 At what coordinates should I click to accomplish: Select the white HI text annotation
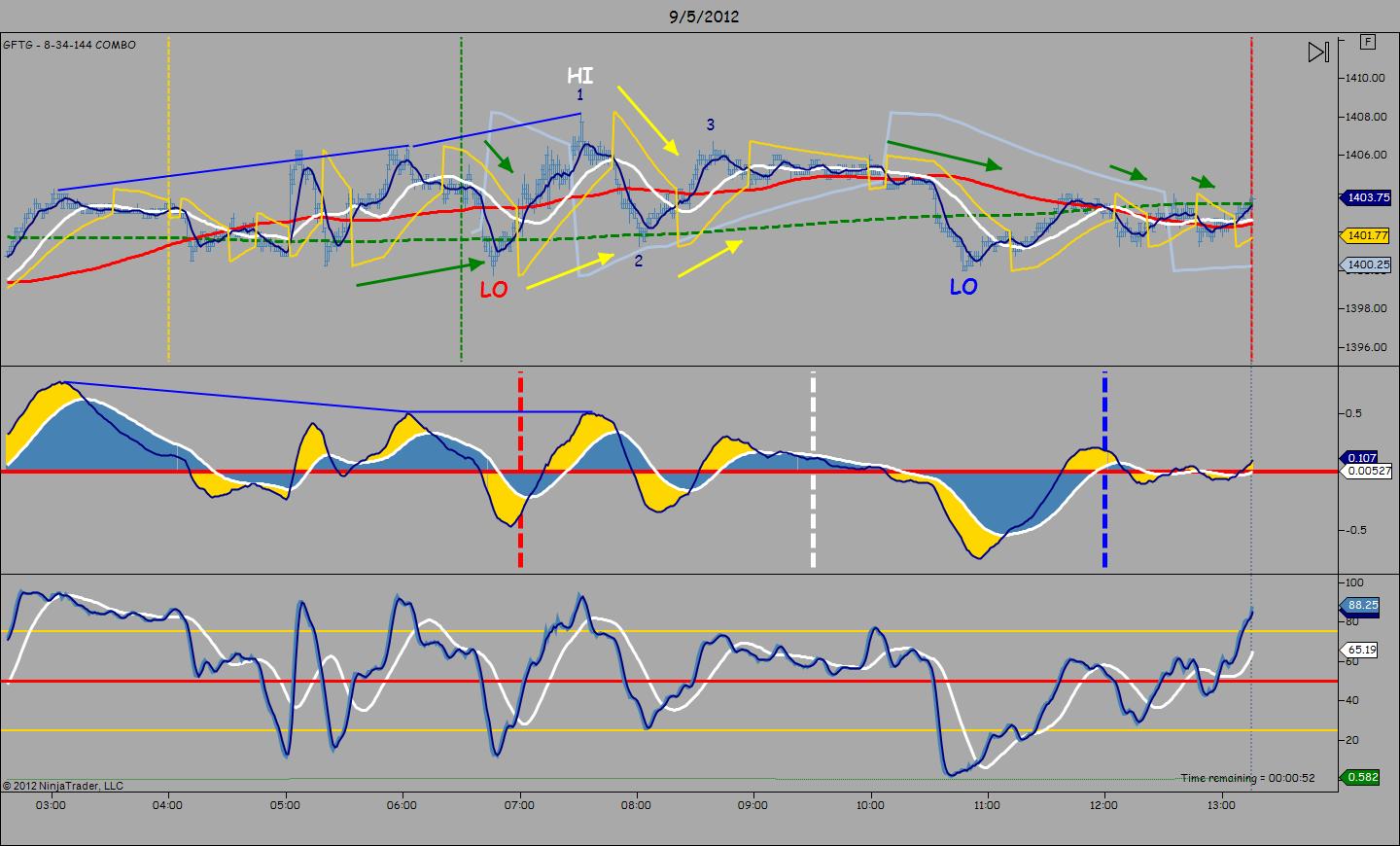point(580,75)
